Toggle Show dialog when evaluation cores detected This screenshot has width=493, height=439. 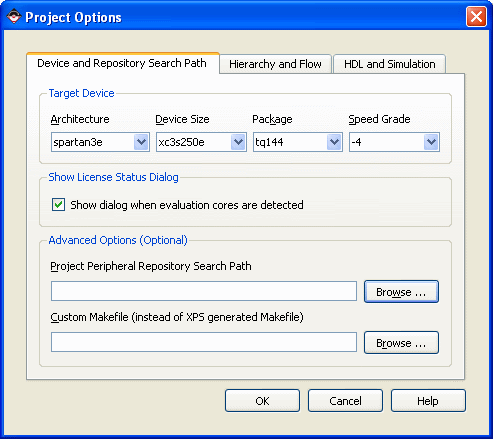click(x=58, y=205)
